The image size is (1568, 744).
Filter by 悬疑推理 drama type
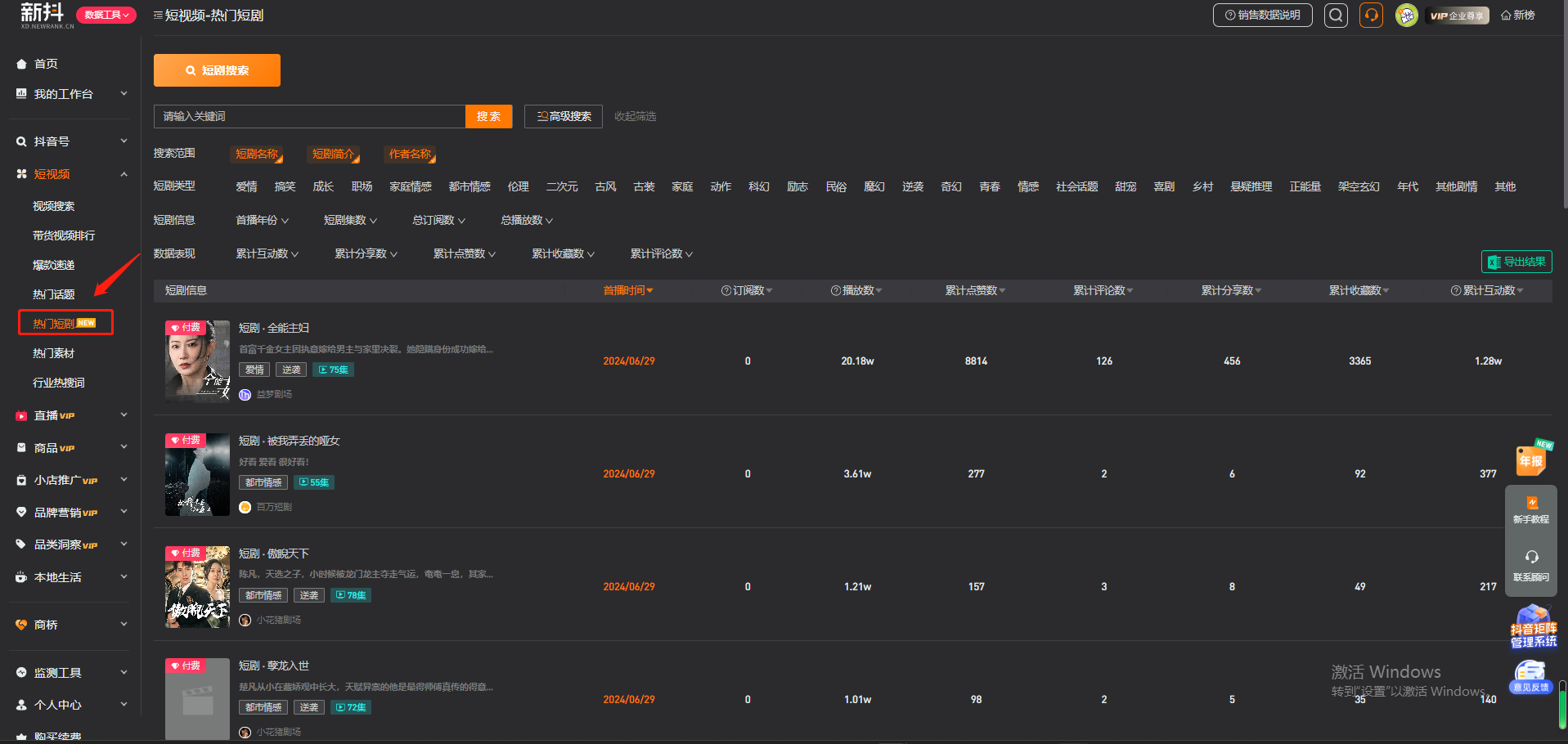point(1251,186)
